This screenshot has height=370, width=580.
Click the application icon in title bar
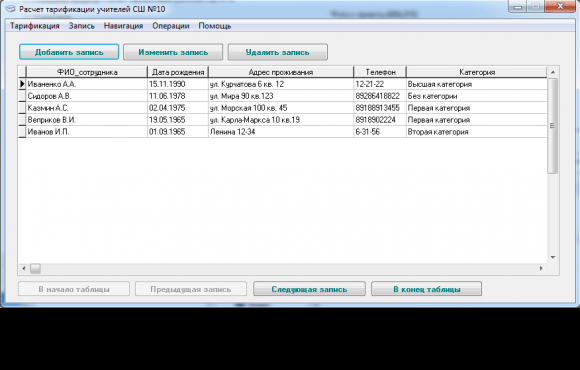(x=10, y=9)
